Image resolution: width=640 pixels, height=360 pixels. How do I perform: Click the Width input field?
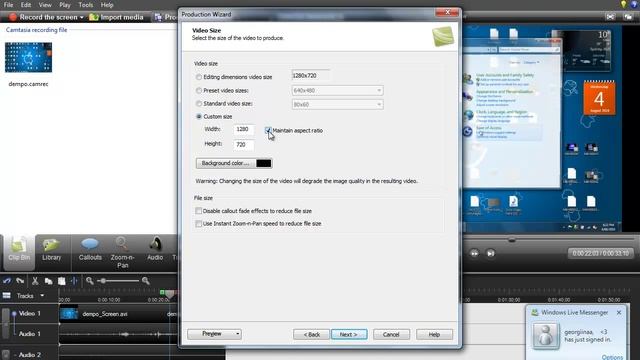tap(244, 129)
